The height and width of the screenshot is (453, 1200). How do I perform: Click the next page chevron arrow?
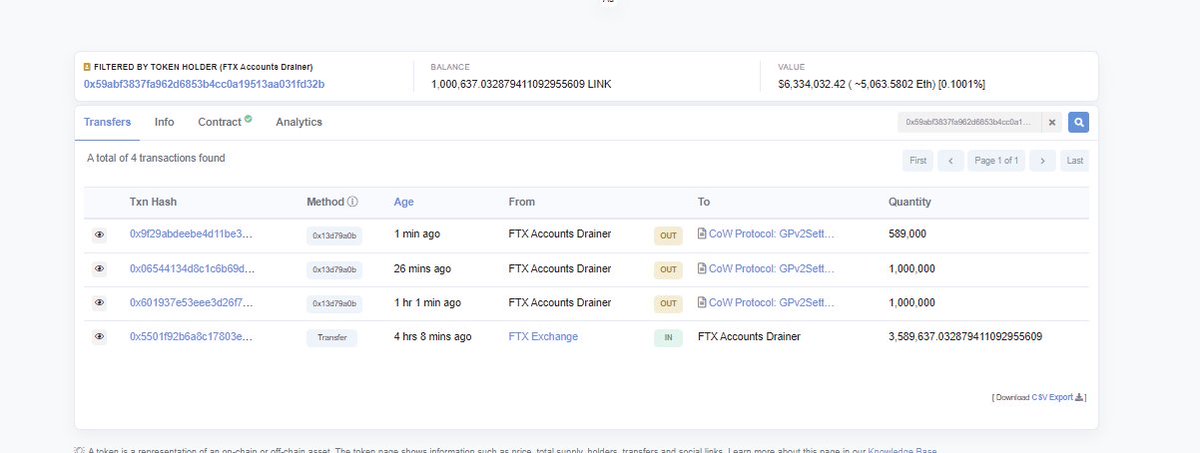(x=1042, y=160)
